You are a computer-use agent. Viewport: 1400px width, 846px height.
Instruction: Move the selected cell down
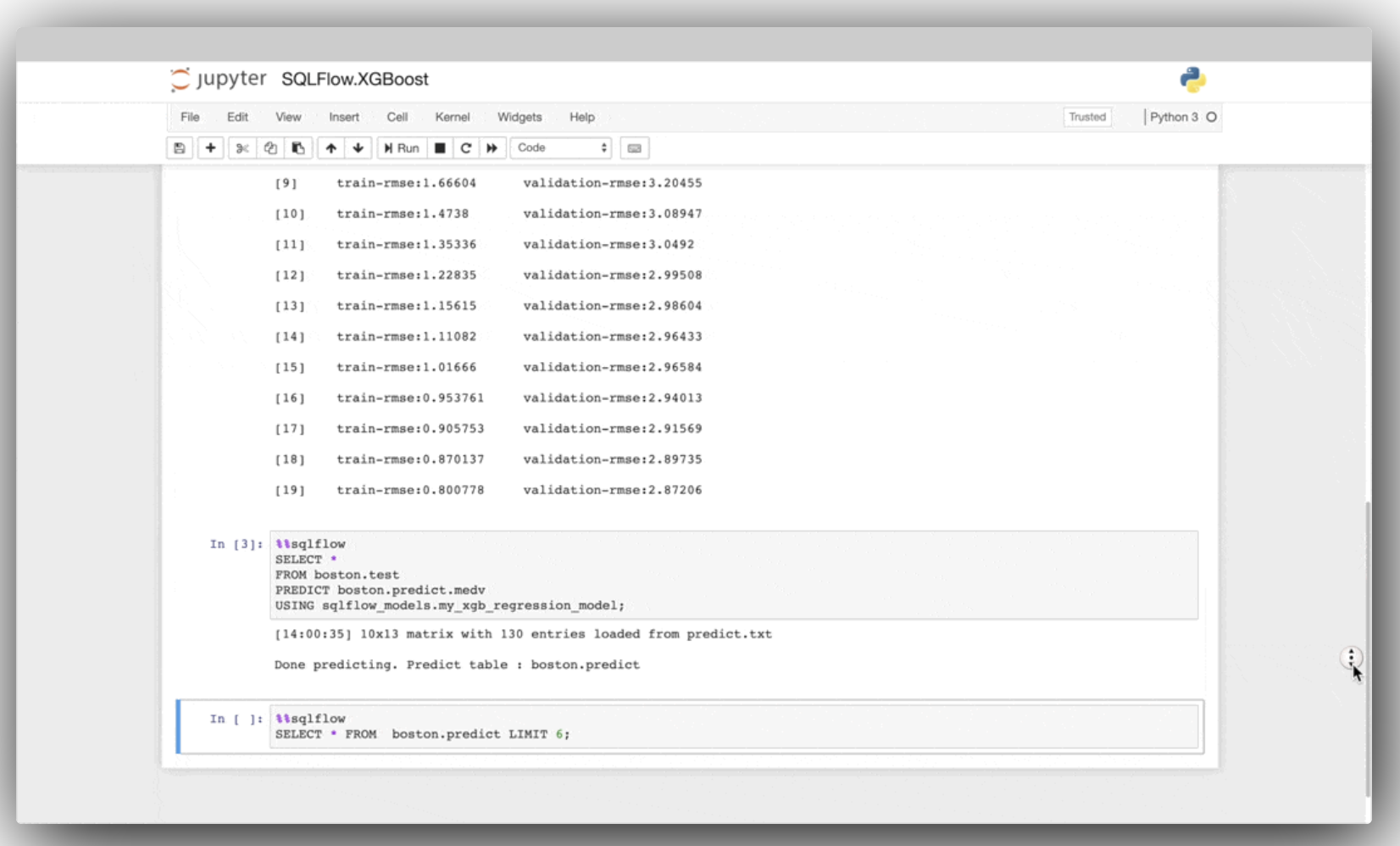(x=358, y=148)
